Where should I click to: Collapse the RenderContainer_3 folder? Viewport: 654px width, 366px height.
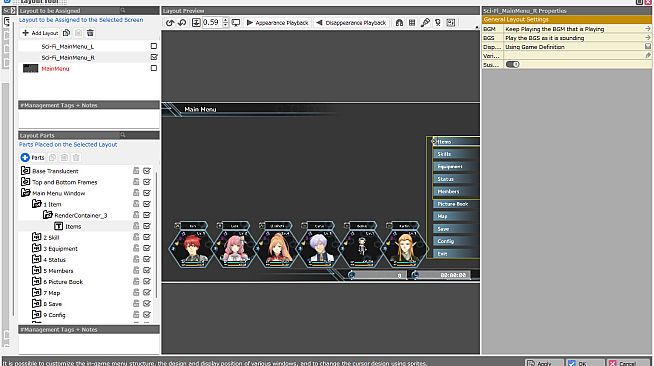point(48,215)
